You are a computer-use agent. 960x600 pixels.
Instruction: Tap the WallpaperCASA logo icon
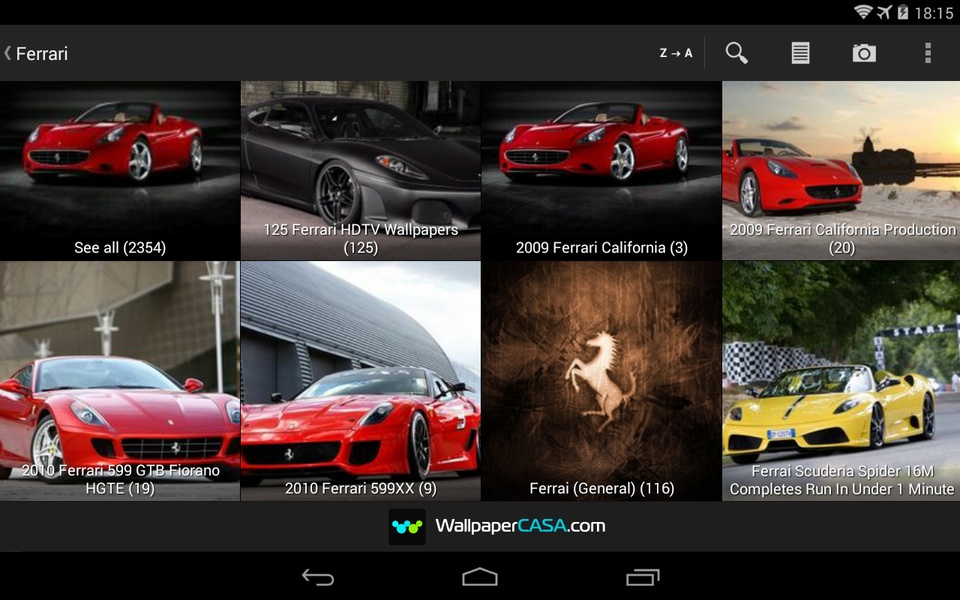pos(407,527)
